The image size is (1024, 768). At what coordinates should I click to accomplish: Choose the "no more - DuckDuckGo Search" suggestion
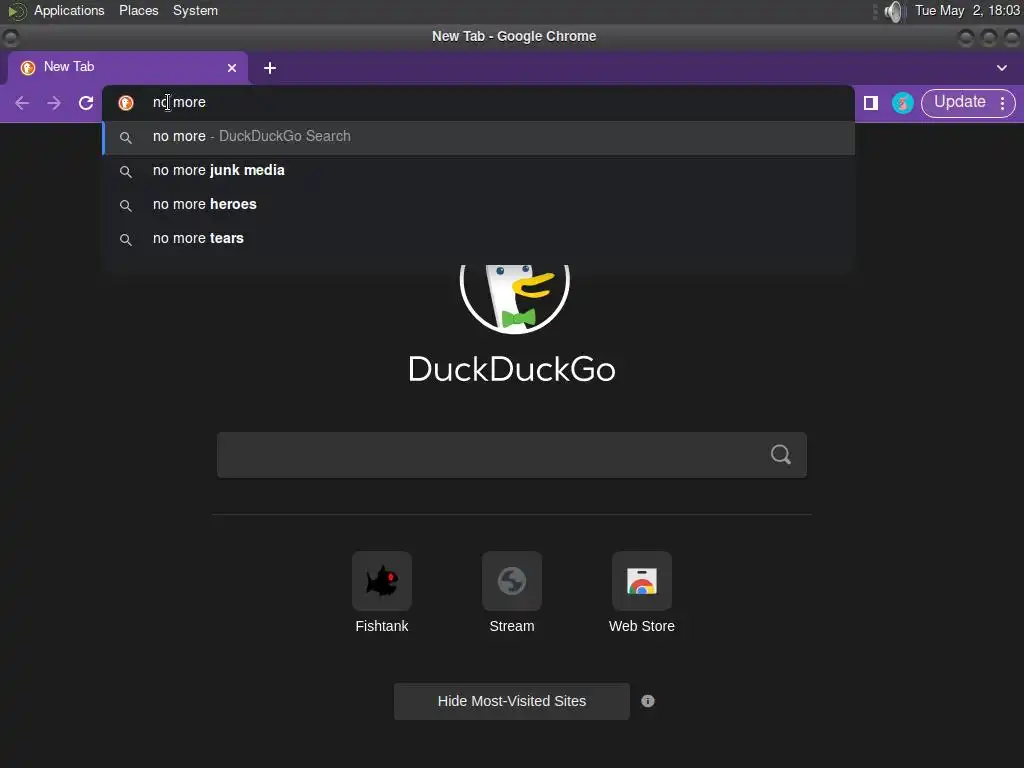click(x=479, y=137)
